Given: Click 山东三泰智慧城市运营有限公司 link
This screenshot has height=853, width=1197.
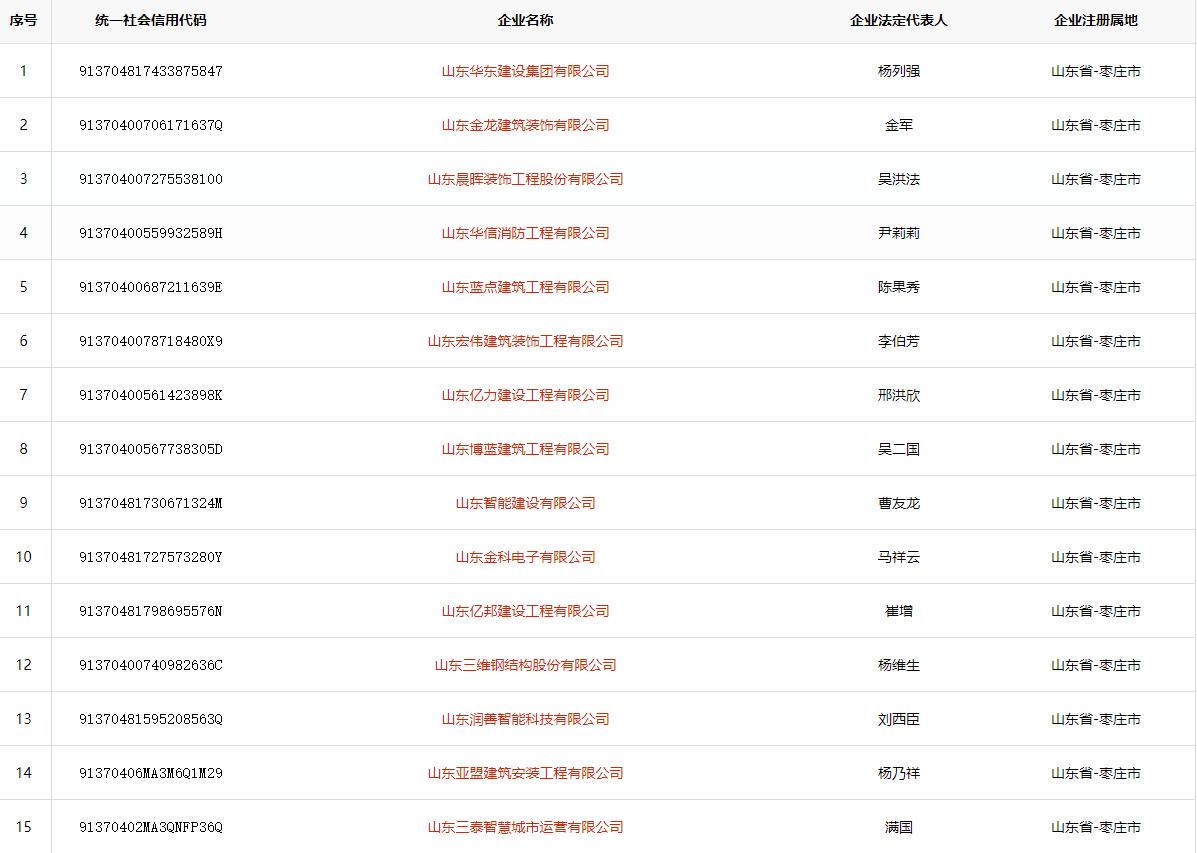Looking at the screenshot, I should [x=525, y=827].
